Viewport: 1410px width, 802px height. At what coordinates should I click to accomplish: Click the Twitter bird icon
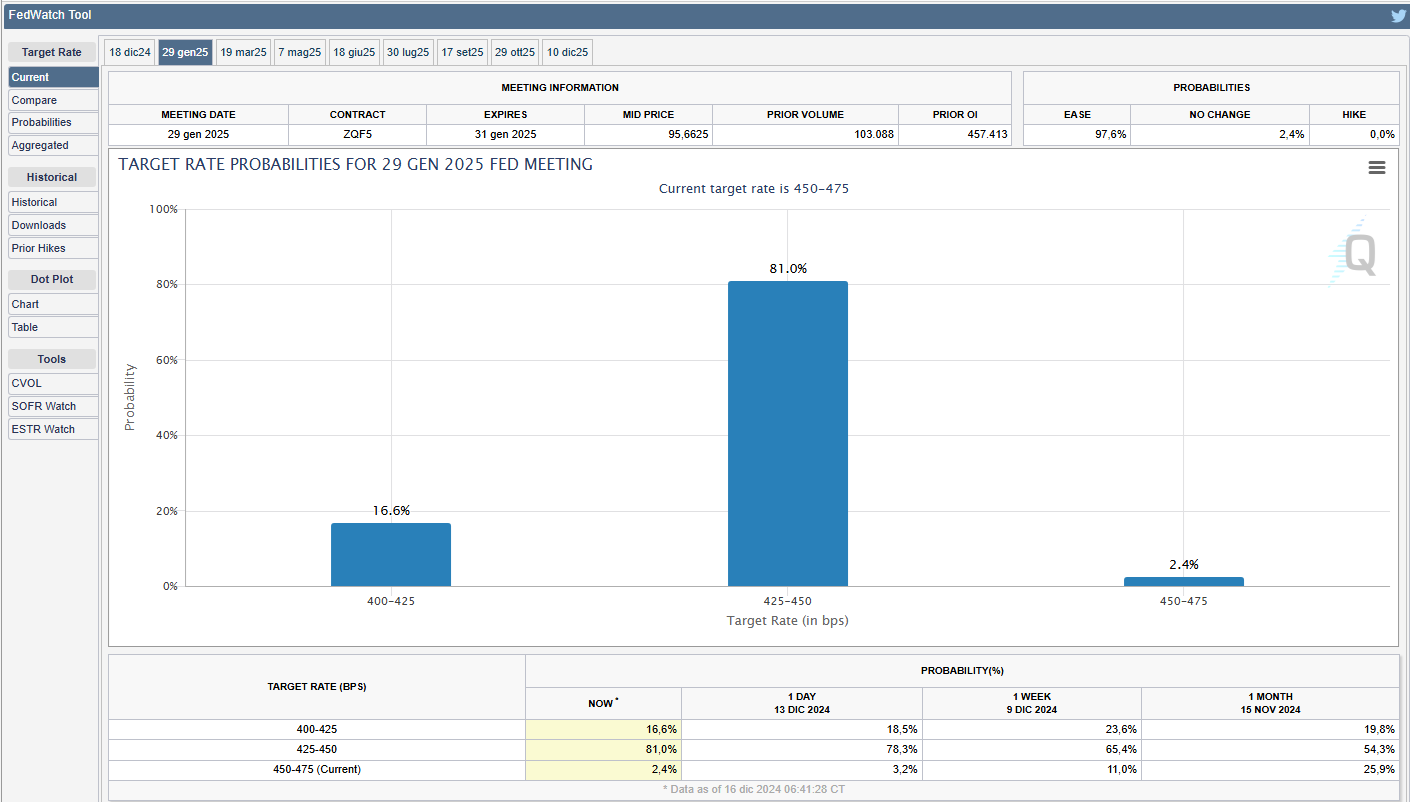point(1398,15)
